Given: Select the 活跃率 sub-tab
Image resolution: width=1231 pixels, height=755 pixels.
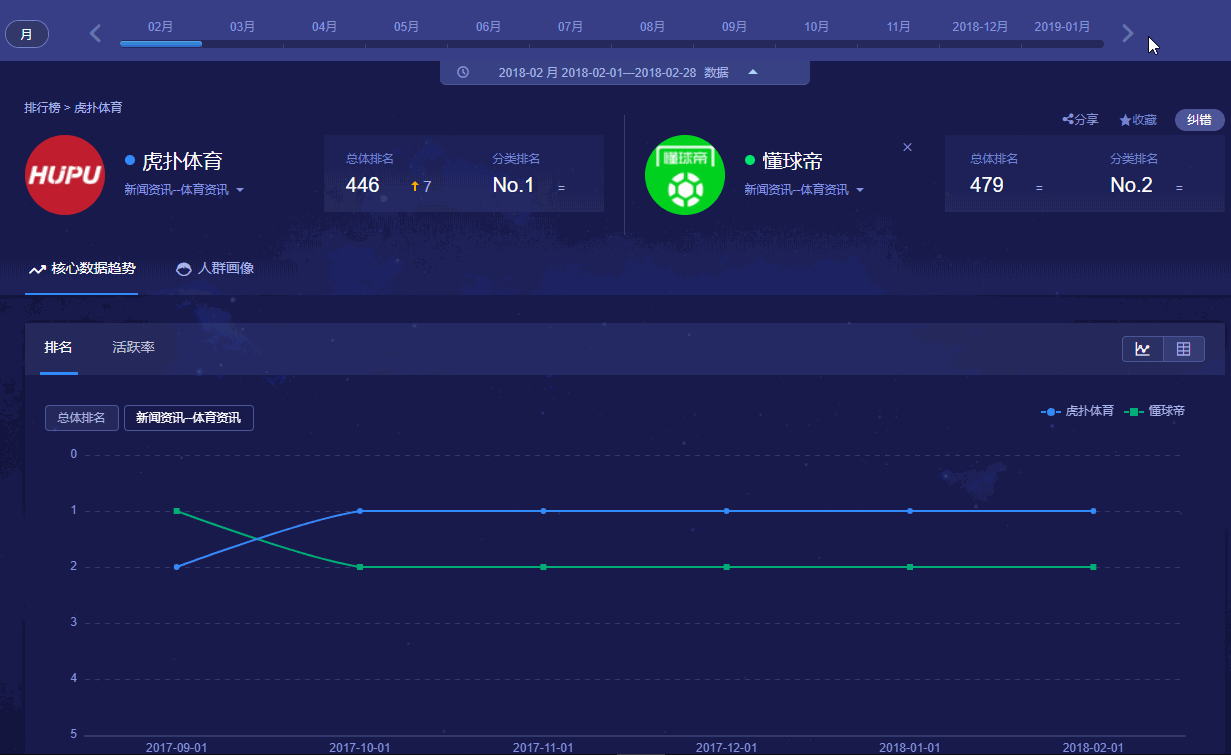Looking at the screenshot, I should click(x=133, y=348).
